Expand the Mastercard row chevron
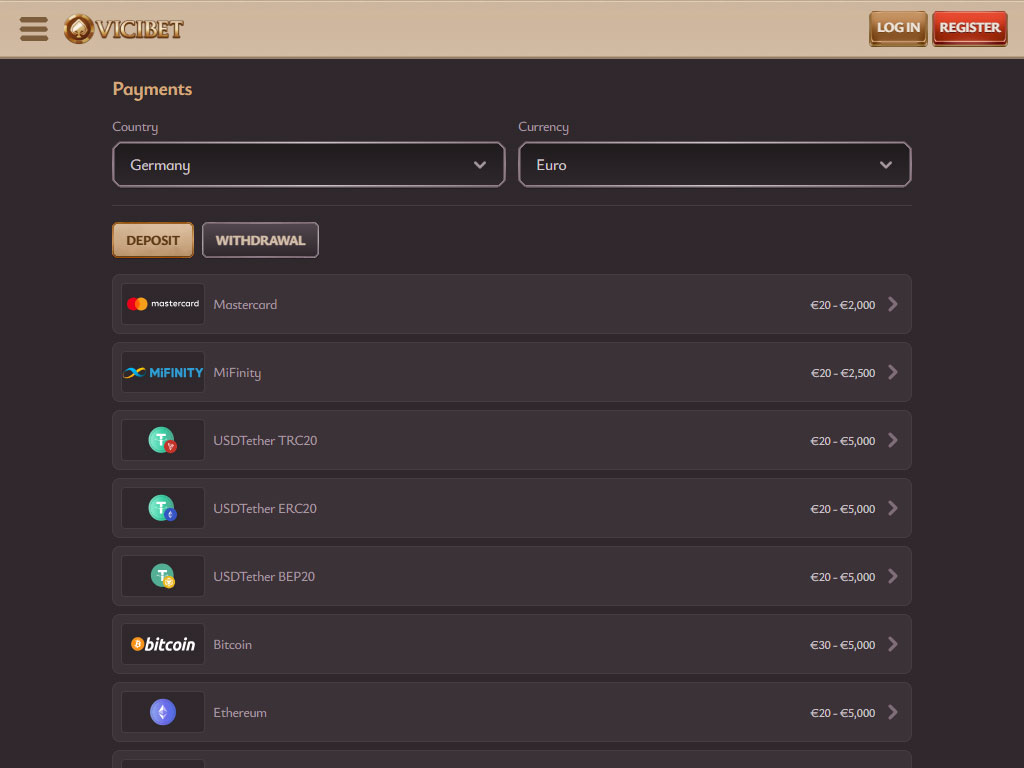The image size is (1024, 768). [x=893, y=304]
